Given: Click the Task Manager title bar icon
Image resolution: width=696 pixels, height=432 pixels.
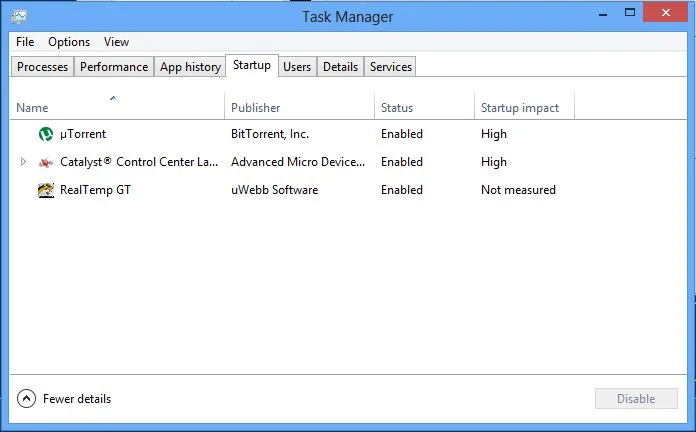Looking at the screenshot, I should 19,17.
